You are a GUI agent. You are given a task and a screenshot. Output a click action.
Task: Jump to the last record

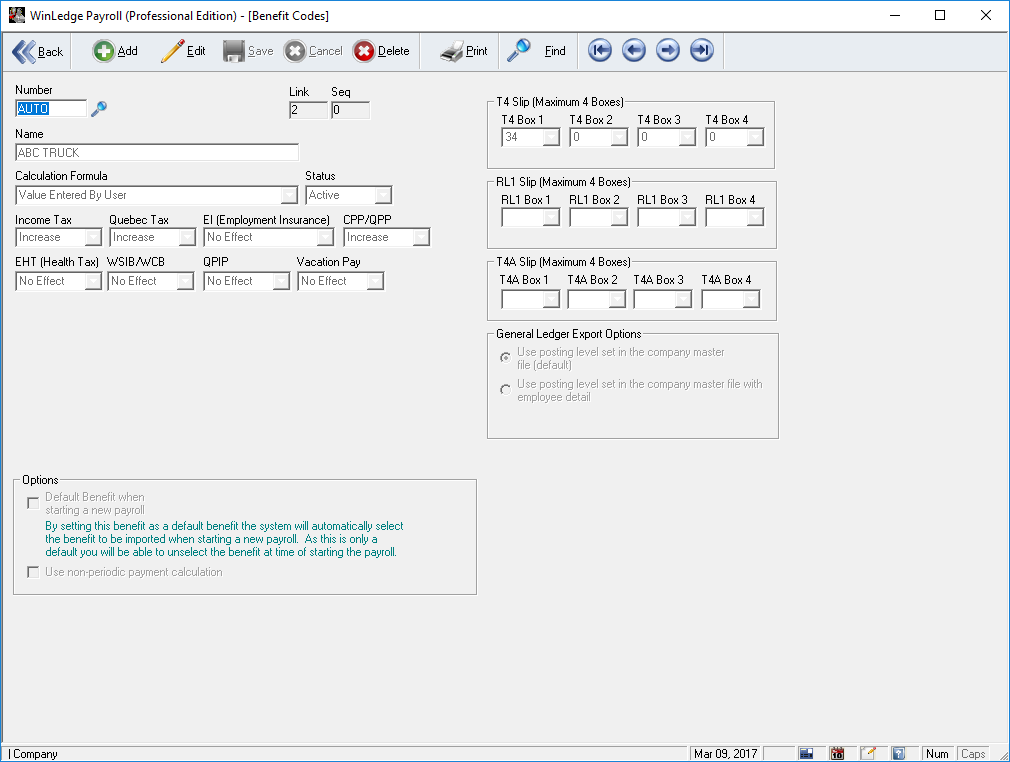702,51
